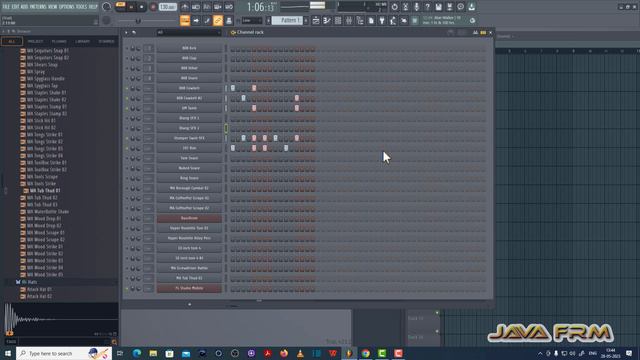Switch browser to the LIBRARY tab

(82, 42)
